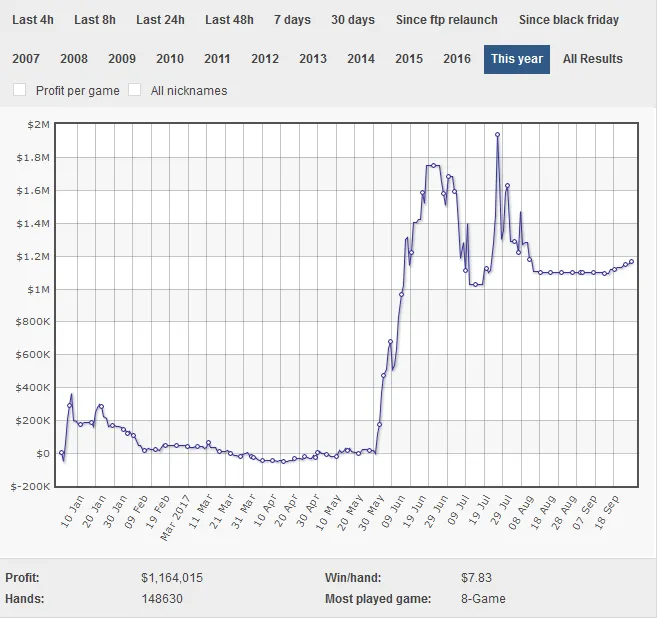This screenshot has height=618, width=657.
Task: Select the Last 4h time filter
Action: pyautogui.click(x=33, y=20)
